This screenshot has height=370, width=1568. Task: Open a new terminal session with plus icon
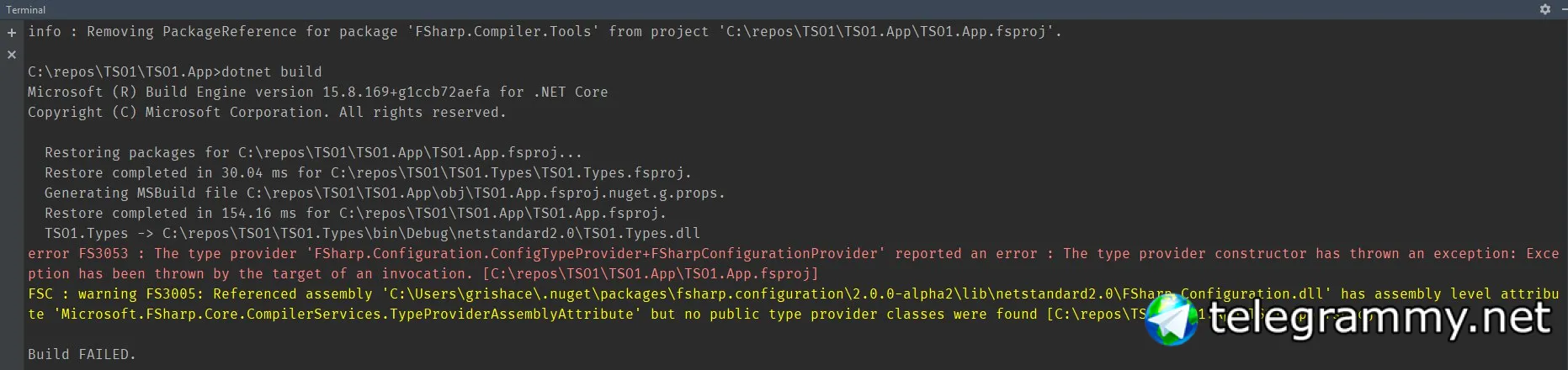(x=12, y=33)
